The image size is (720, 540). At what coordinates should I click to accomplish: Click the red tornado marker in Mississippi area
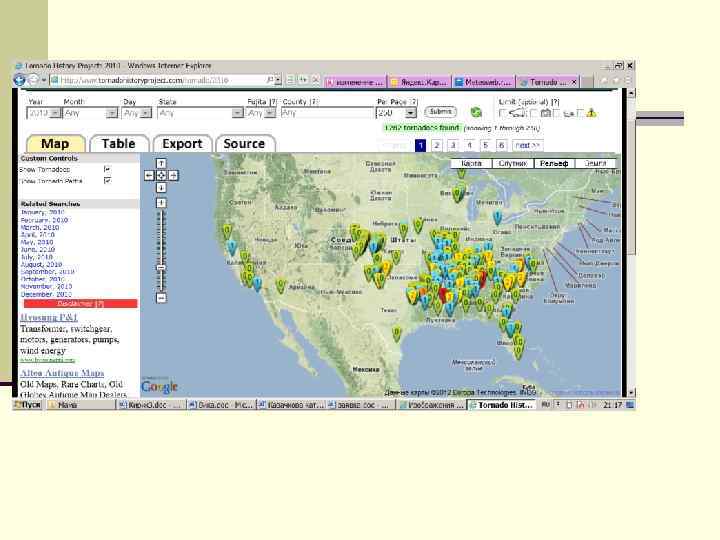pyautogui.click(x=444, y=293)
